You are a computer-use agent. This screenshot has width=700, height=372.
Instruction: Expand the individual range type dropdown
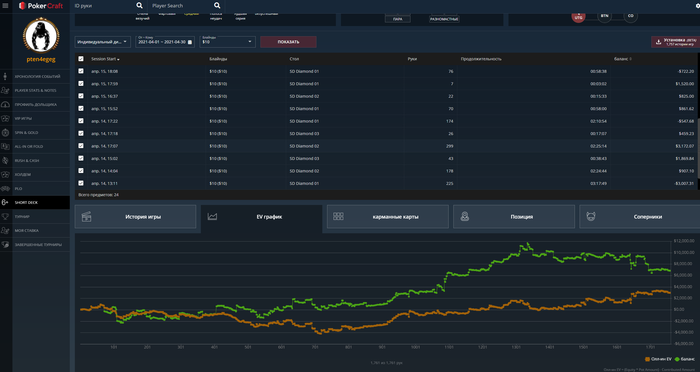coord(103,42)
